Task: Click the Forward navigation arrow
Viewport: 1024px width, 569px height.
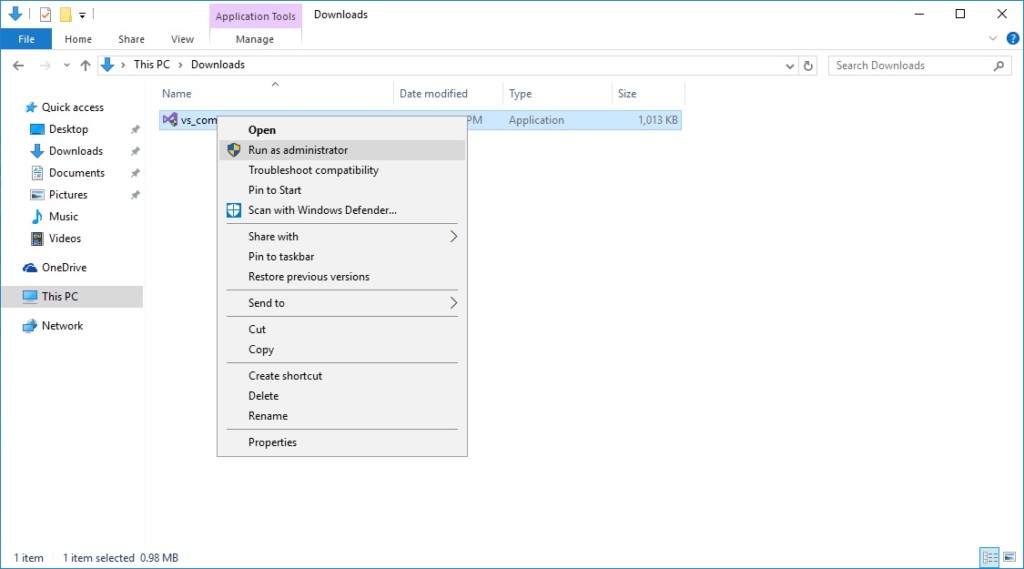Action: pyautogui.click(x=45, y=65)
